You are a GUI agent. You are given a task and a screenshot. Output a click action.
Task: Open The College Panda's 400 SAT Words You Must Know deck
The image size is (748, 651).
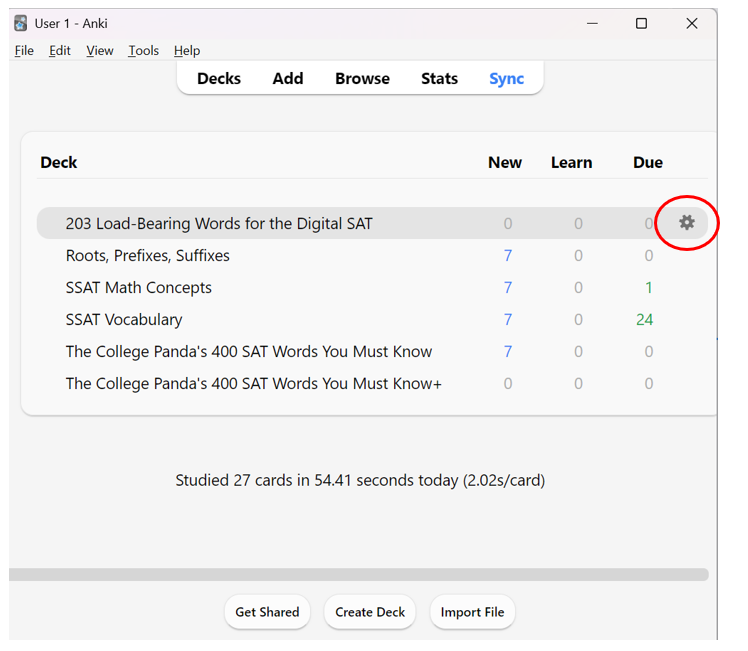pyautogui.click(x=249, y=351)
